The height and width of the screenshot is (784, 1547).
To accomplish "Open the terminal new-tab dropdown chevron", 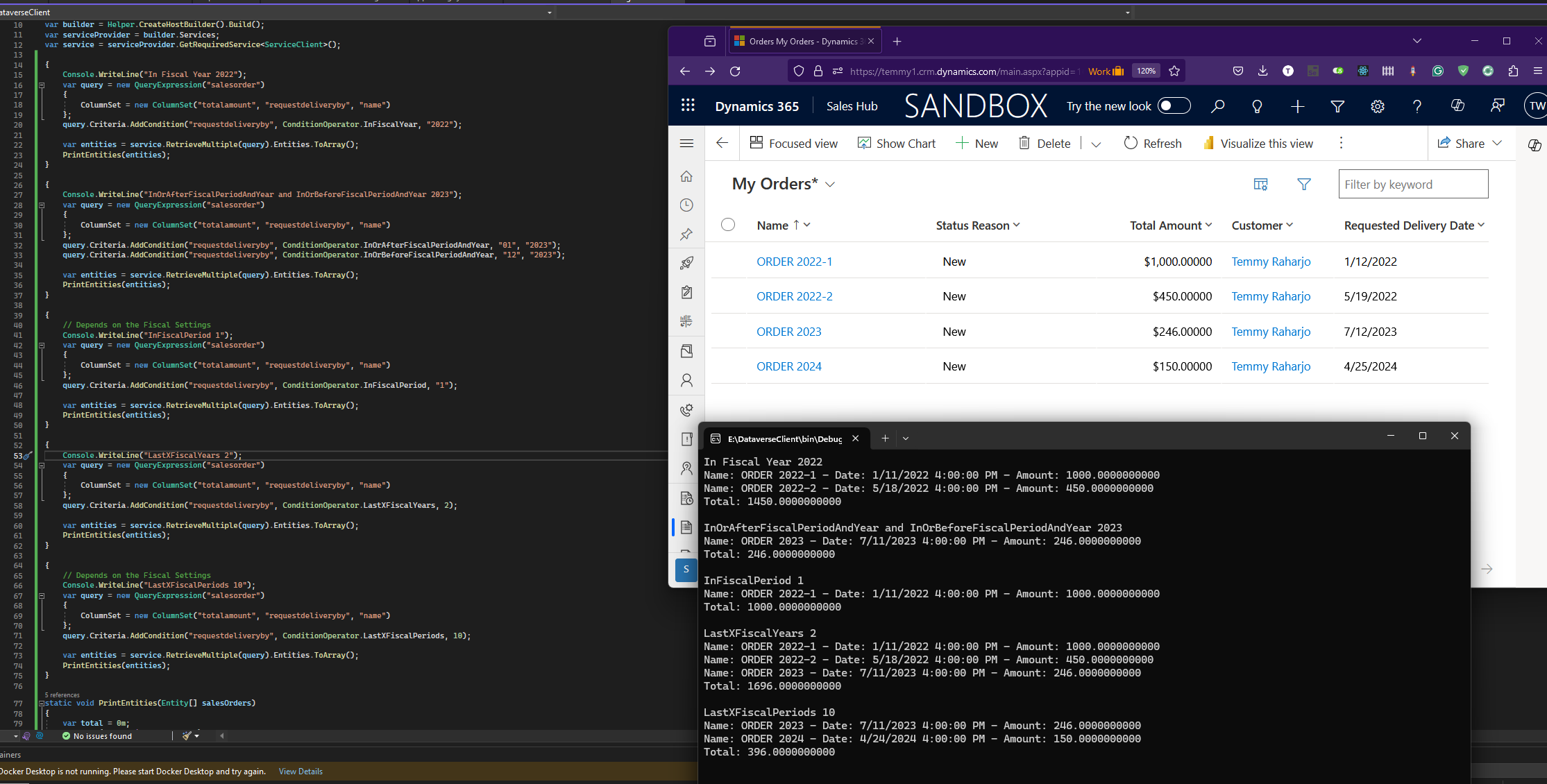I will tap(906, 438).
